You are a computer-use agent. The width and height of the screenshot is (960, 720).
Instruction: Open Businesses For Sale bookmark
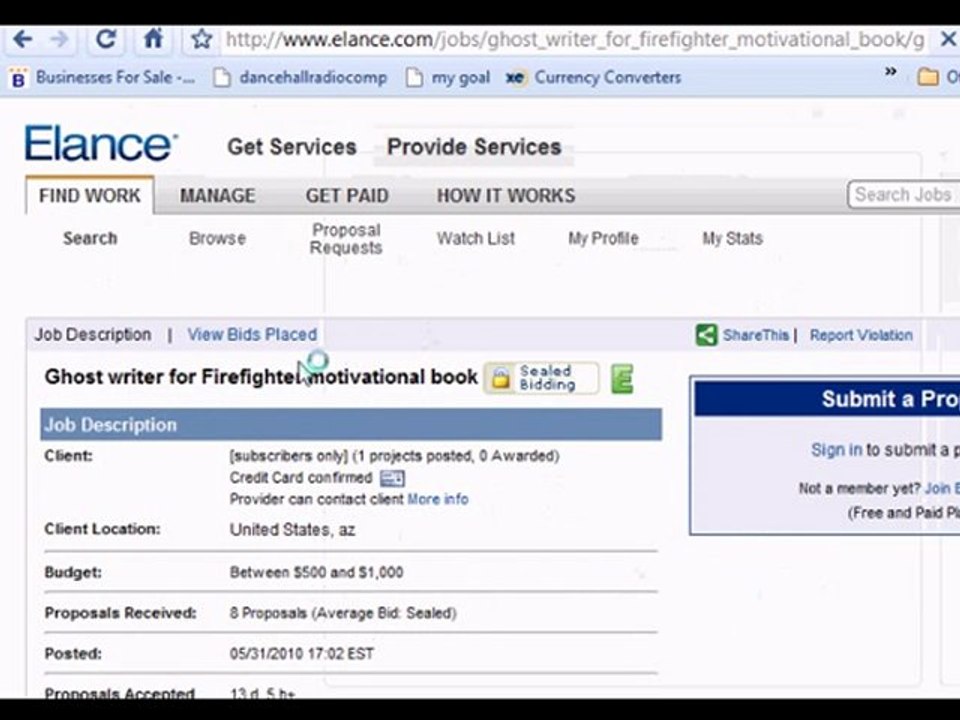(103, 78)
